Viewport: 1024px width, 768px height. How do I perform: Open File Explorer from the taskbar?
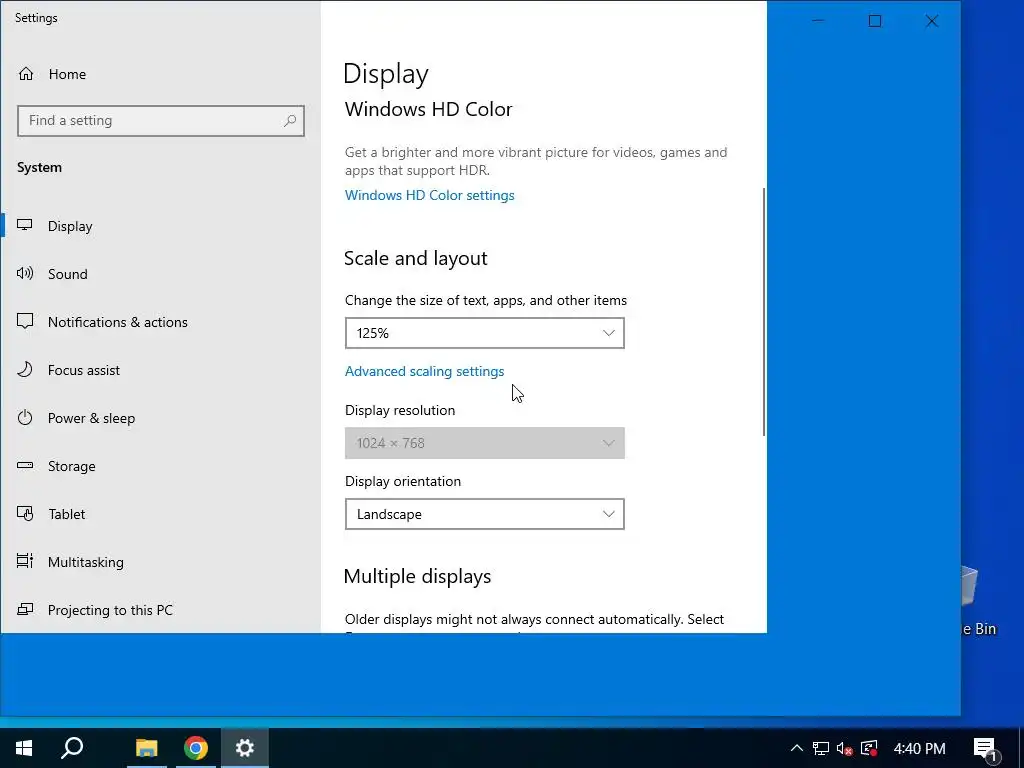pos(146,748)
